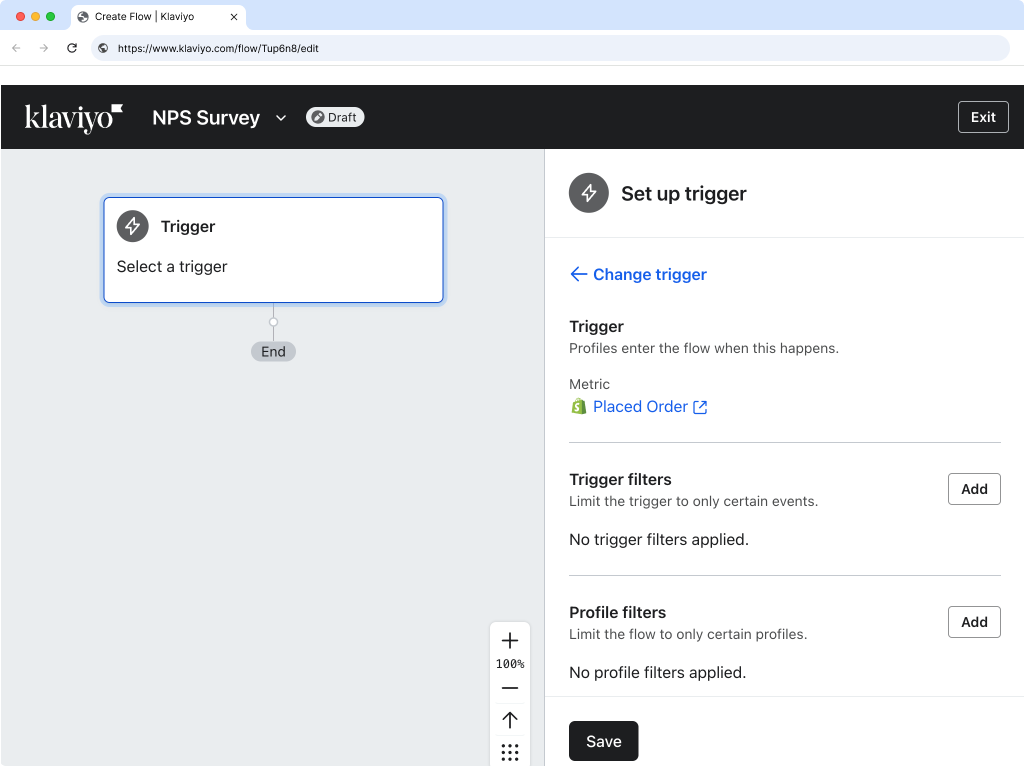Click the Klaviyo logo
Screen dimensions: 1024x766
tap(72, 117)
